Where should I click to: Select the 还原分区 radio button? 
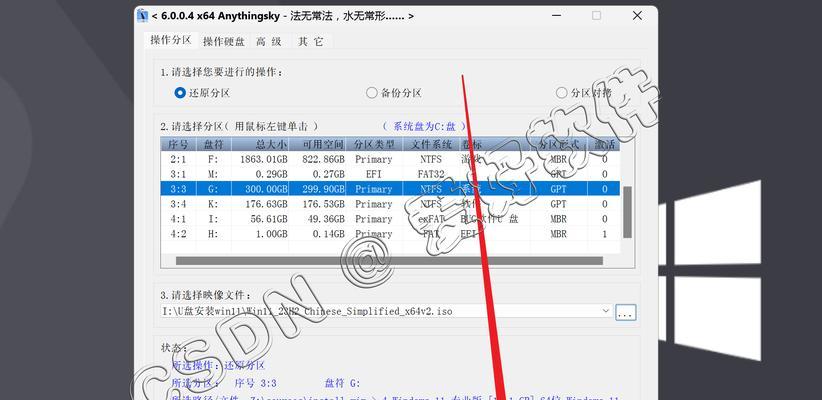click(202, 93)
